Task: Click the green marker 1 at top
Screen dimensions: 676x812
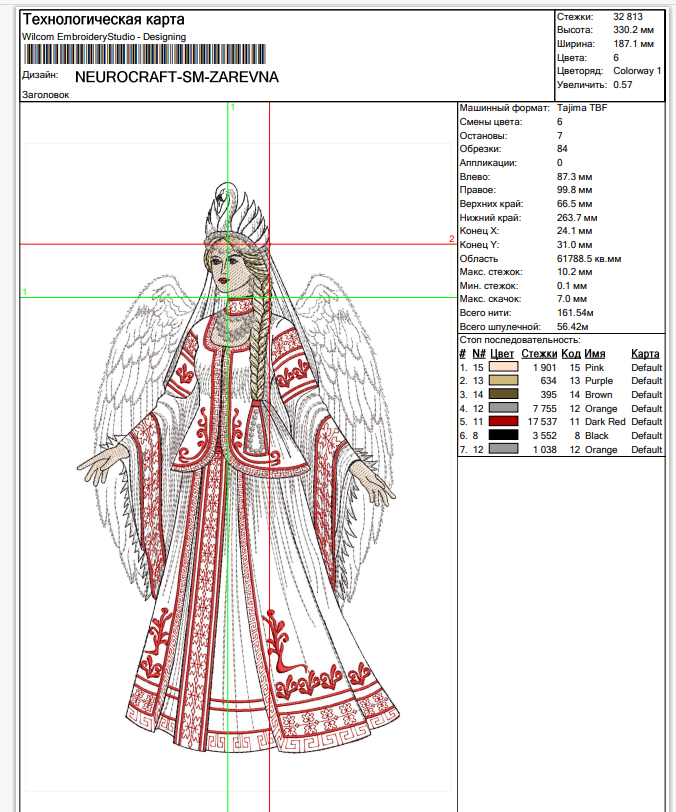Action: tap(232, 107)
